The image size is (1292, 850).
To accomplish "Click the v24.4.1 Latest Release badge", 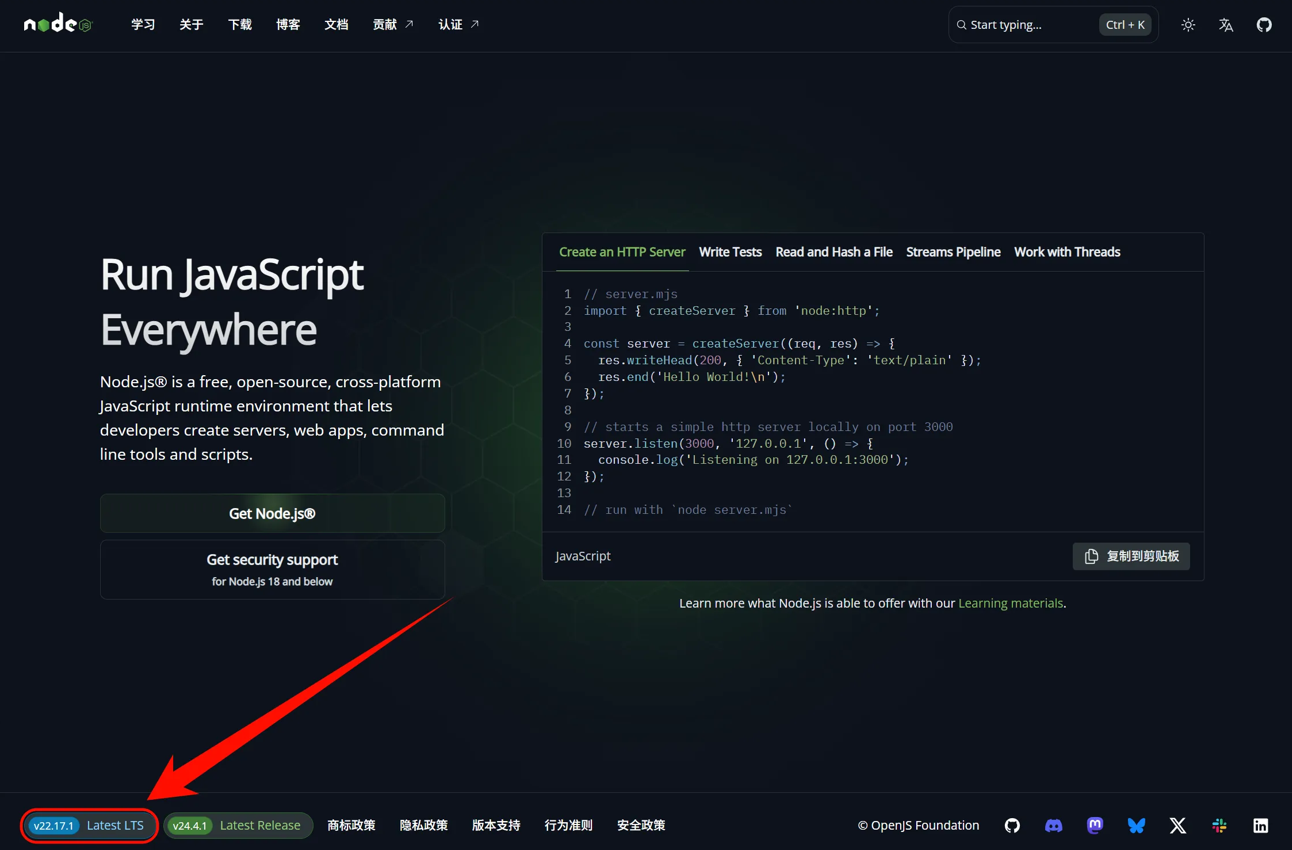I will point(238,825).
